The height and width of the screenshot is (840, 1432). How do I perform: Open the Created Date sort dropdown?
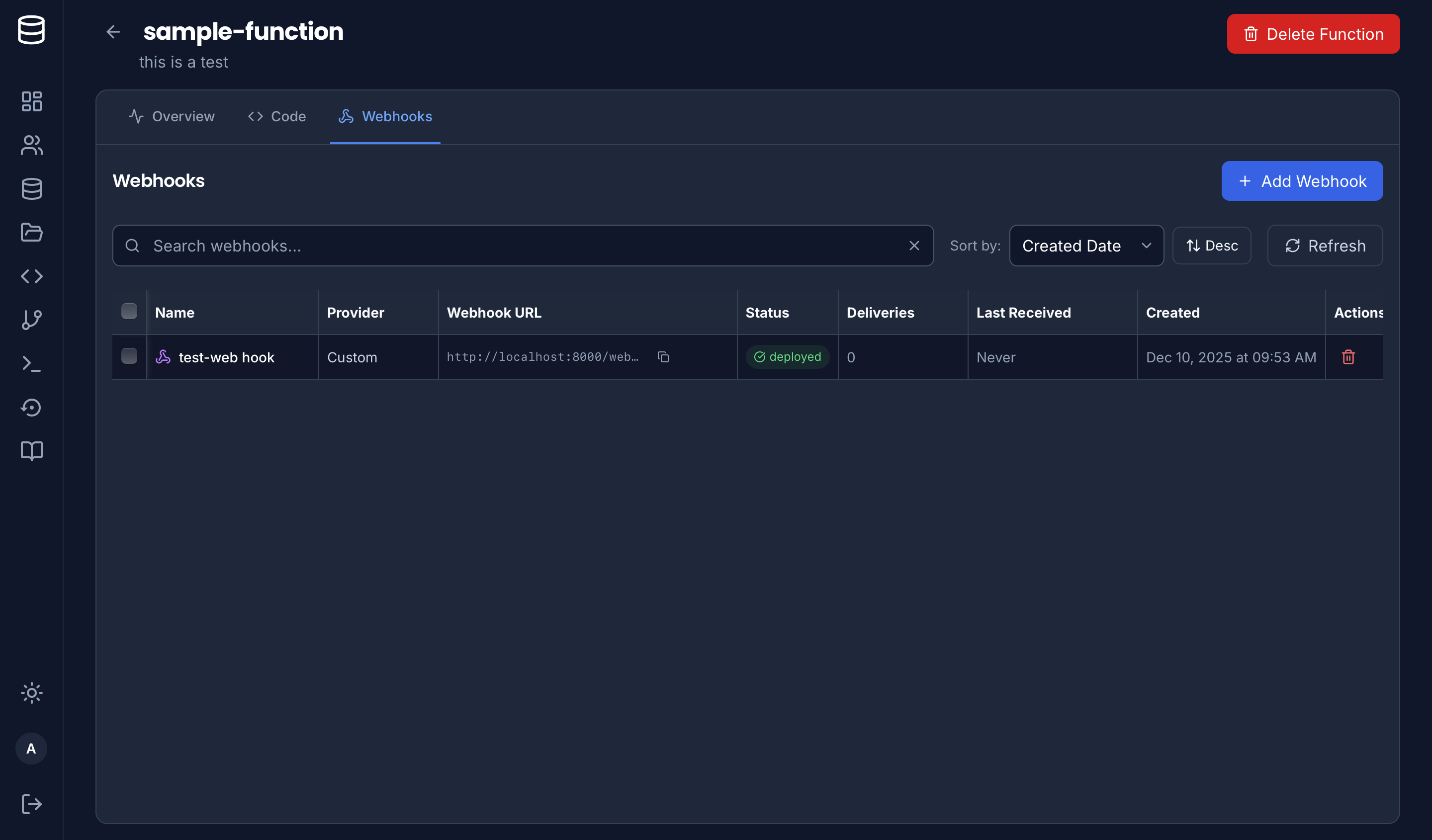click(x=1085, y=246)
